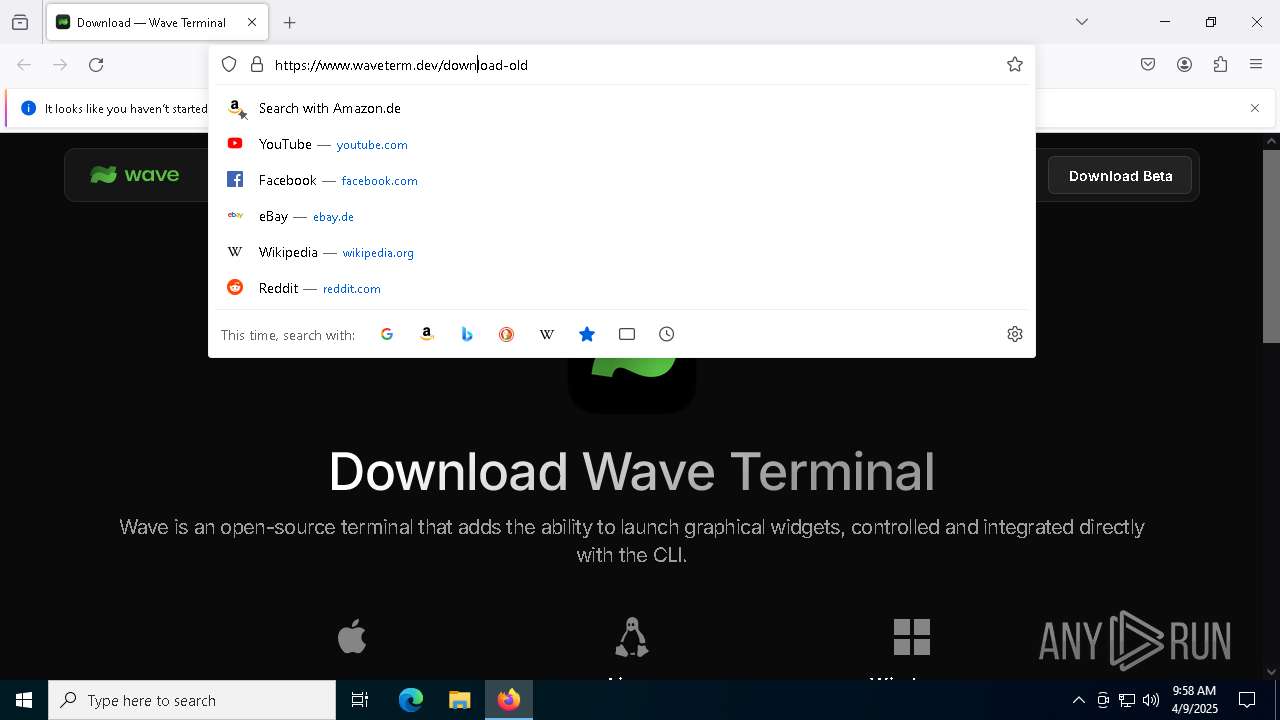Open Extensions puzzle icon

pos(1220,65)
